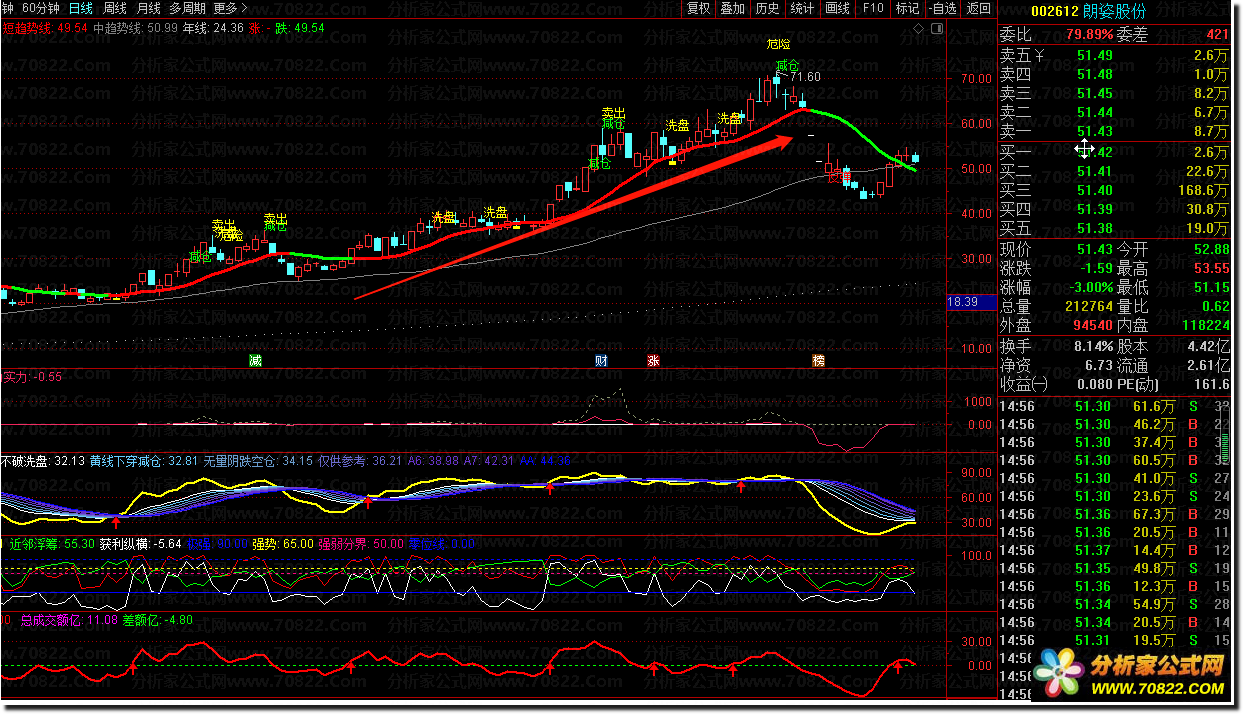Open the 多周期 multi-period tab
The height and width of the screenshot is (714, 1244).
tap(188, 8)
